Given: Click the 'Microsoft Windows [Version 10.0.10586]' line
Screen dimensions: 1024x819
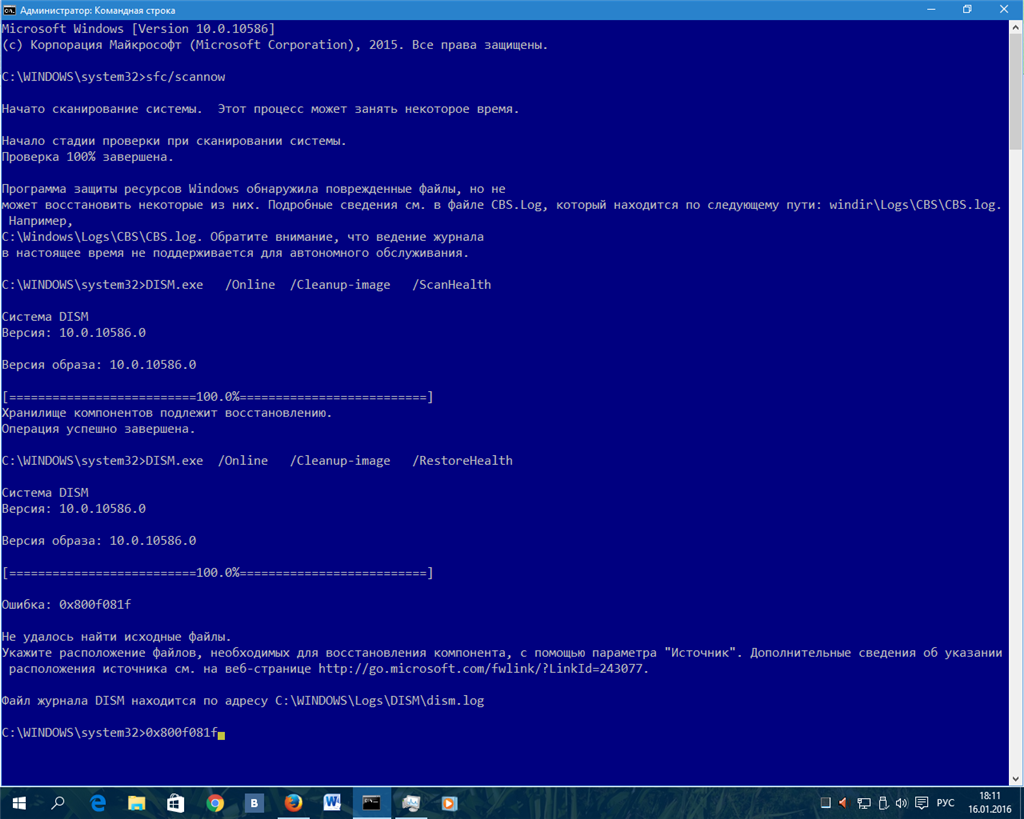Looking at the screenshot, I should (138, 29).
